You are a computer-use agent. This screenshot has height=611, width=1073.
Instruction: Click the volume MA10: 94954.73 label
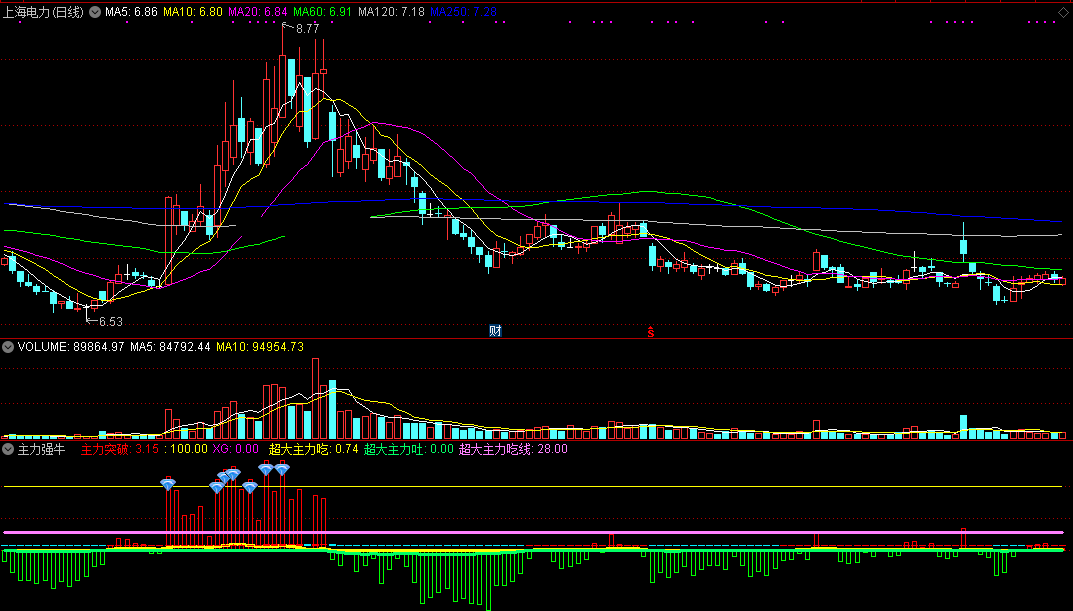point(260,347)
